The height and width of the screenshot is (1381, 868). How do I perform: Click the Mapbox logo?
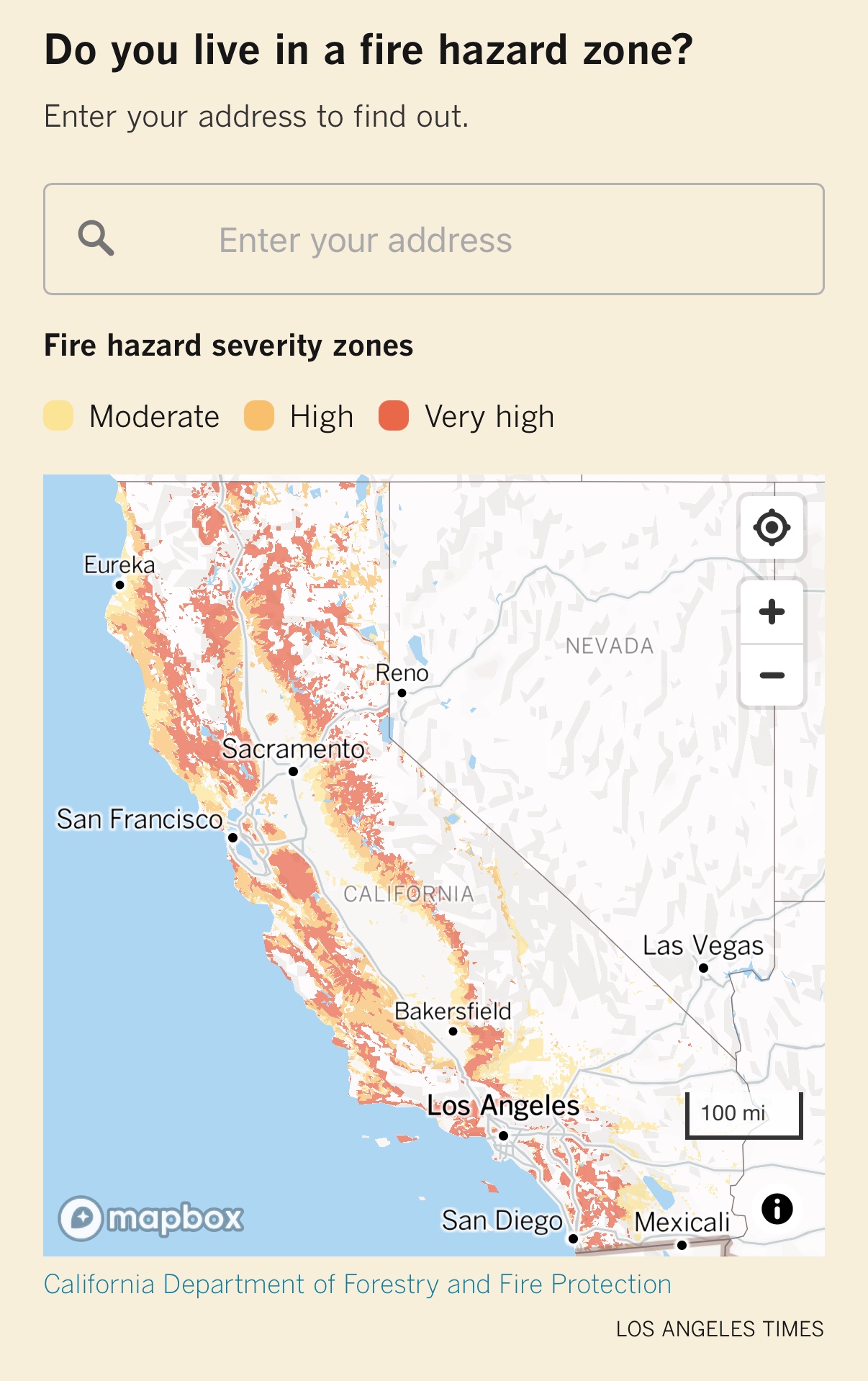click(151, 1218)
